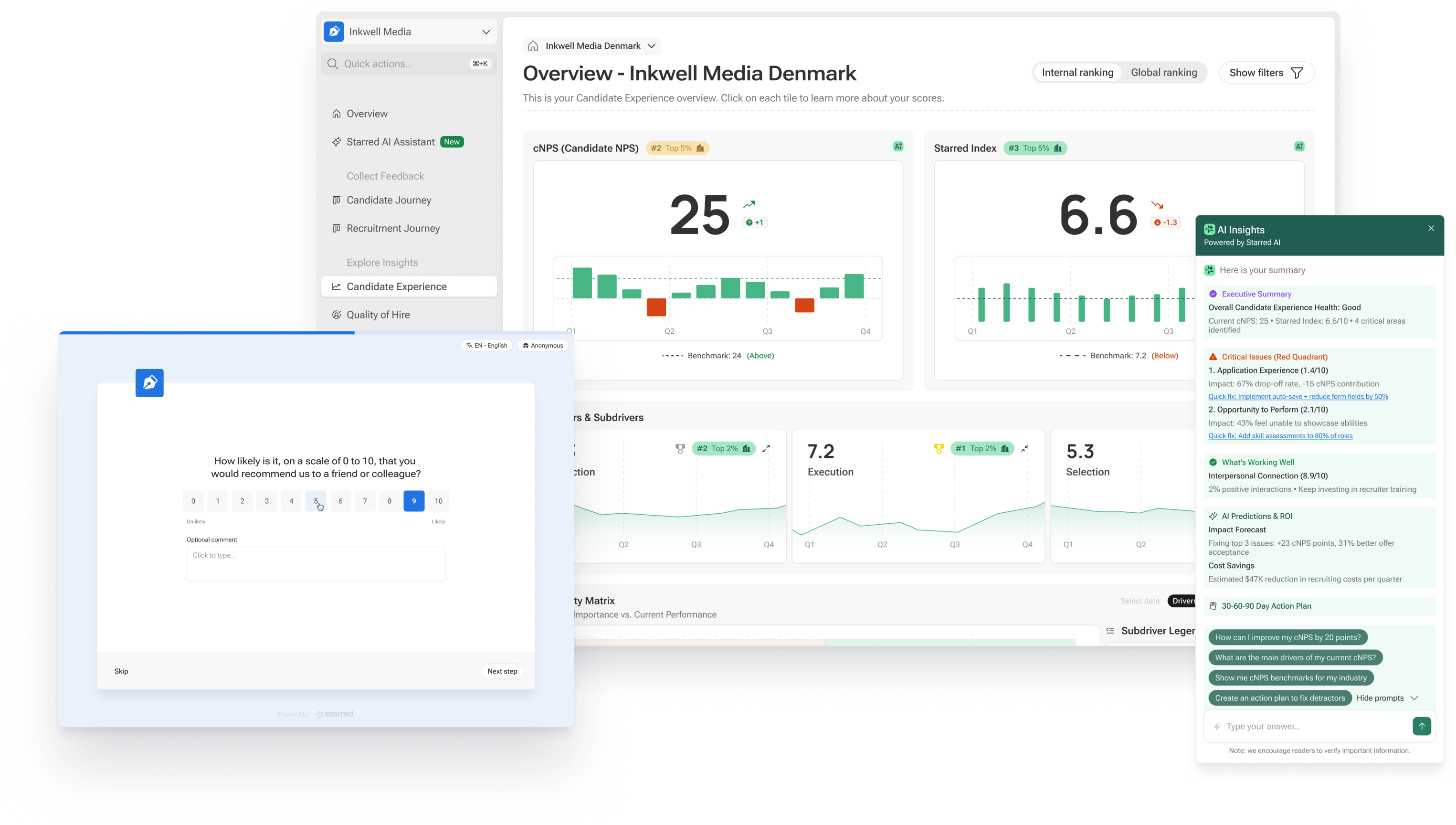Click prompt 'How can I improve my cNPS by 20 points?'
The width and height of the screenshot is (1456, 825).
(x=1287, y=637)
